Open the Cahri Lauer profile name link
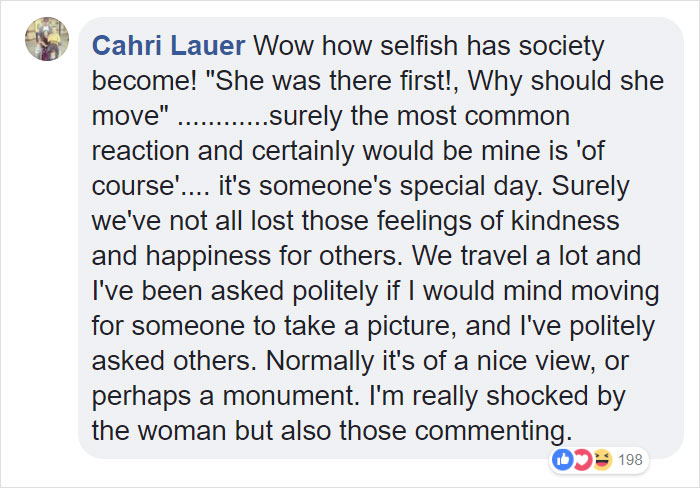The width and height of the screenshot is (700, 488). click(168, 46)
